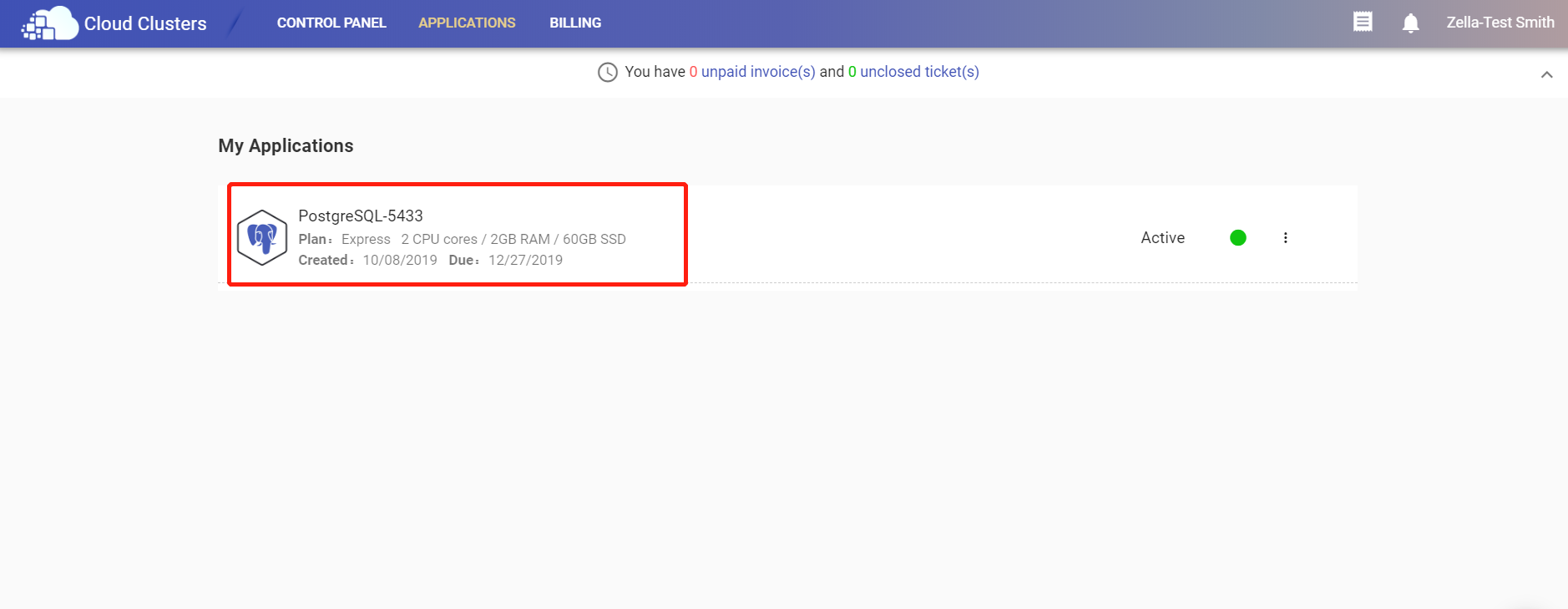This screenshot has width=1568, height=609.
Task: Open the notifications bell
Action: coord(1411,23)
